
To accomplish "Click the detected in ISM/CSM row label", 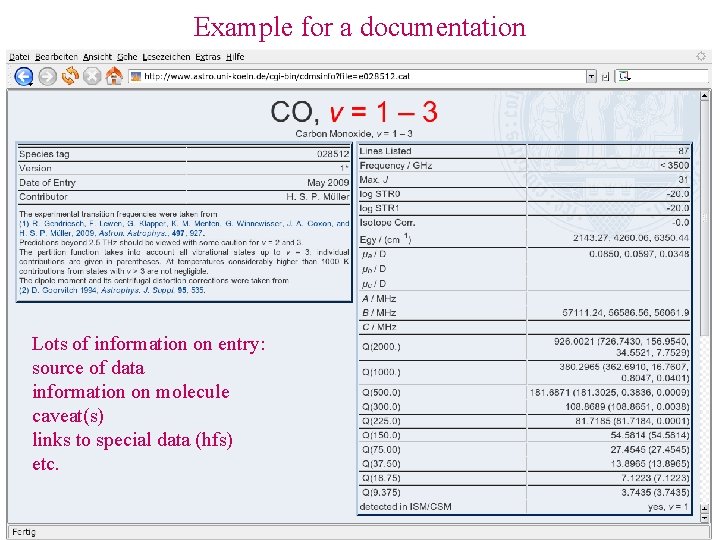I will [405, 507].
